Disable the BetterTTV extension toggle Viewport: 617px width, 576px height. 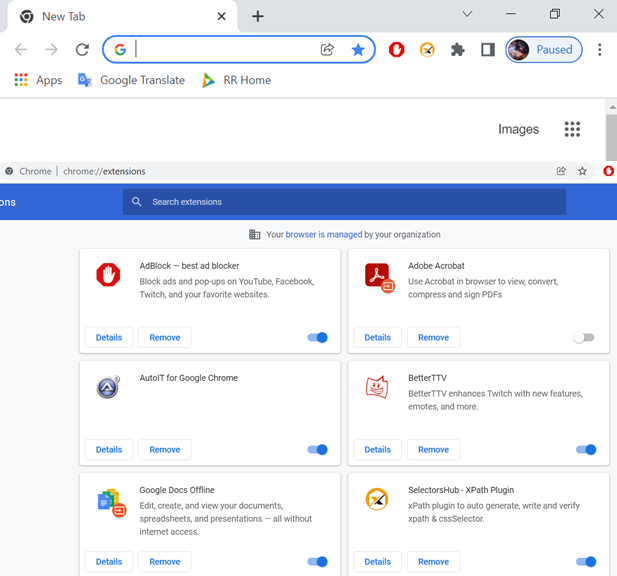[586, 449]
